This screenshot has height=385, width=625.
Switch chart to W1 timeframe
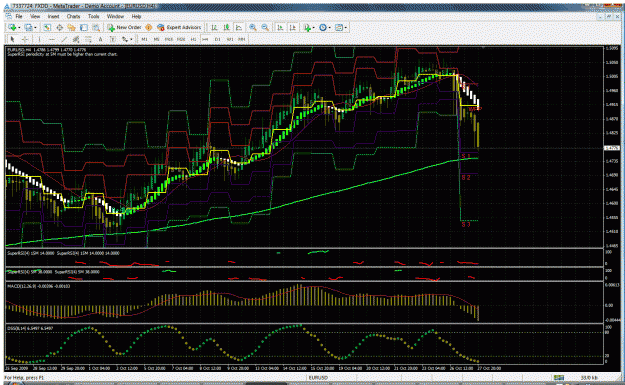point(230,39)
